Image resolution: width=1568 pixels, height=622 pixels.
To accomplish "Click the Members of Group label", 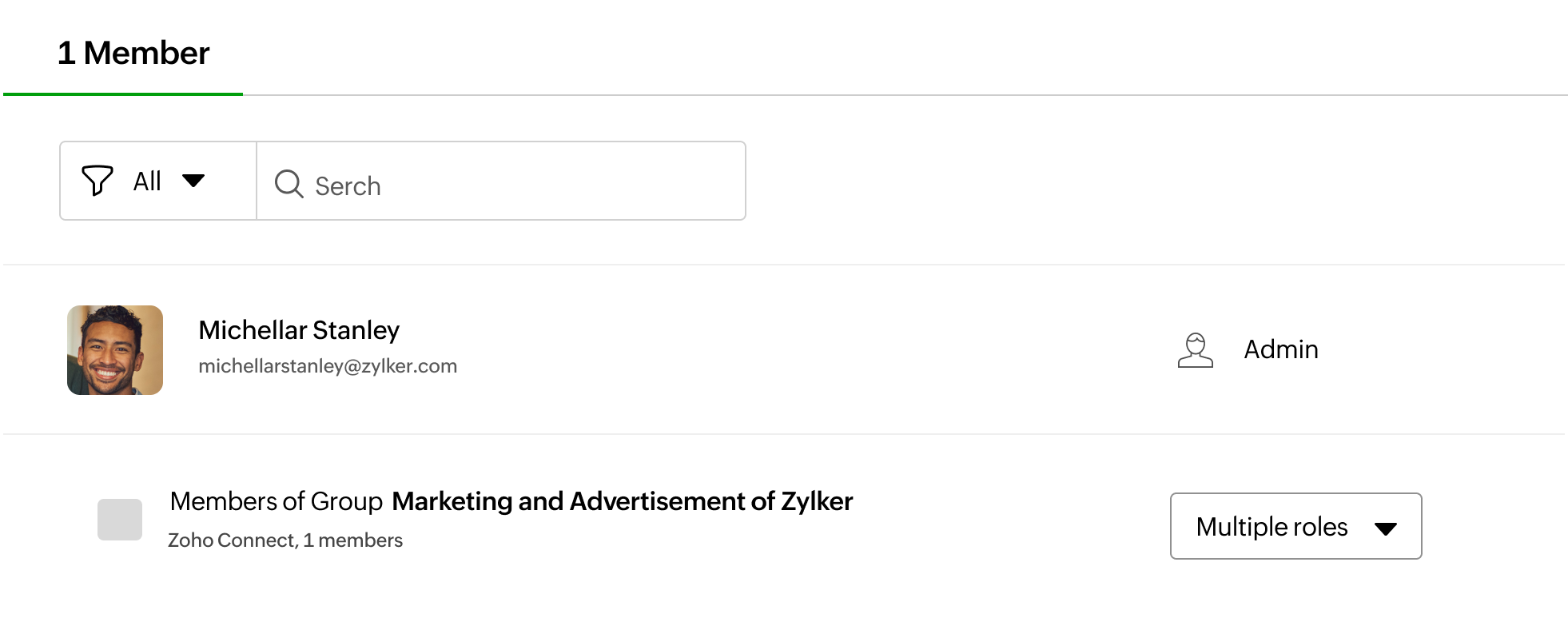I will pyautogui.click(x=277, y=501).
